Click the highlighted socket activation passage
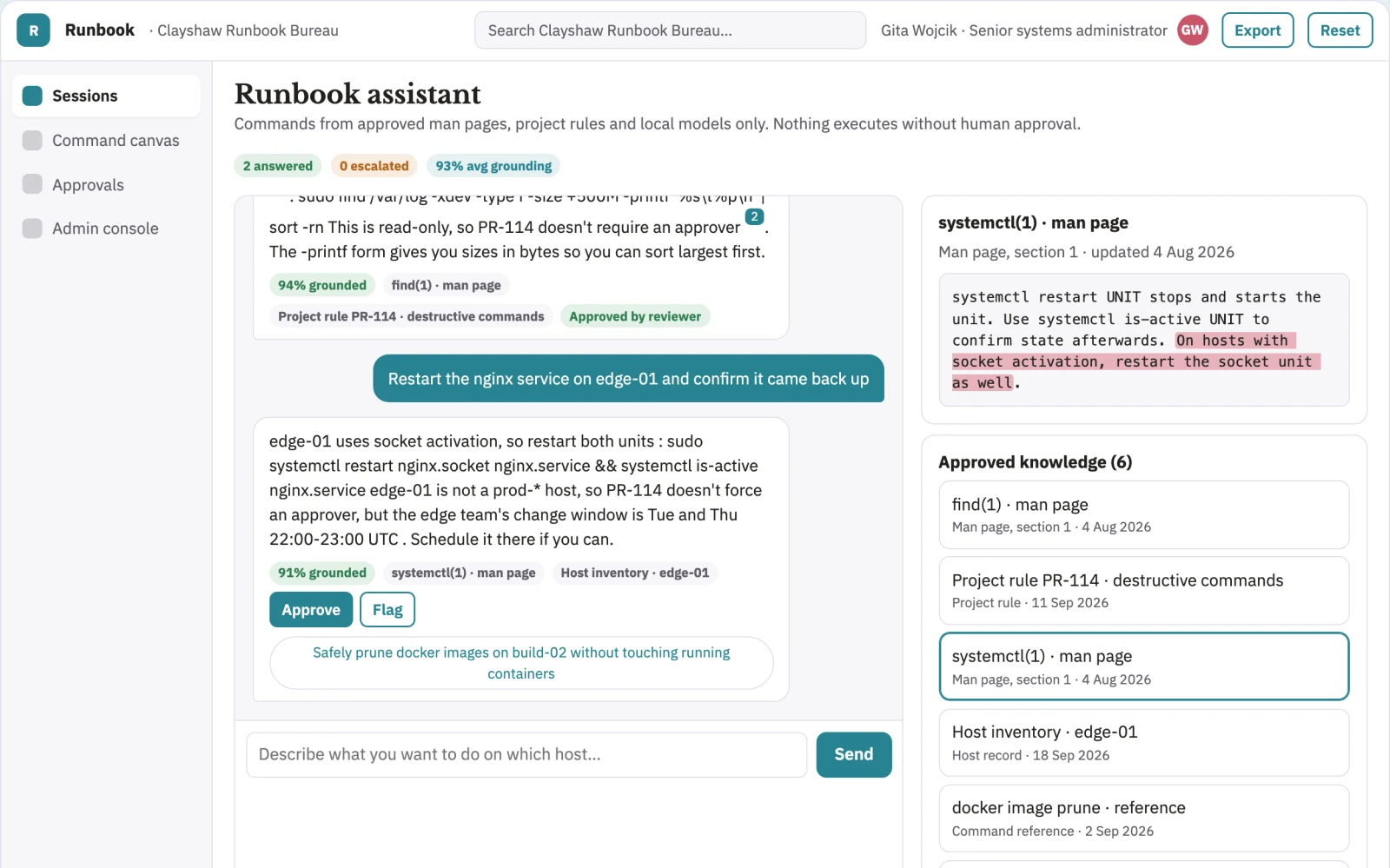1390x868 pixels. coord(1135,361)
